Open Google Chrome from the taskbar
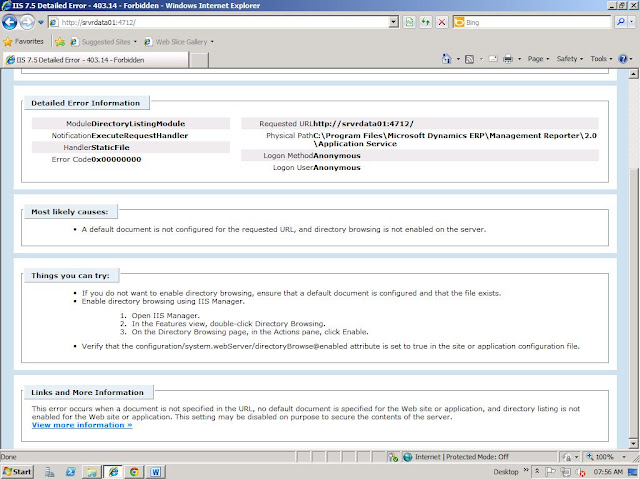640x480 pixels. 134,472
